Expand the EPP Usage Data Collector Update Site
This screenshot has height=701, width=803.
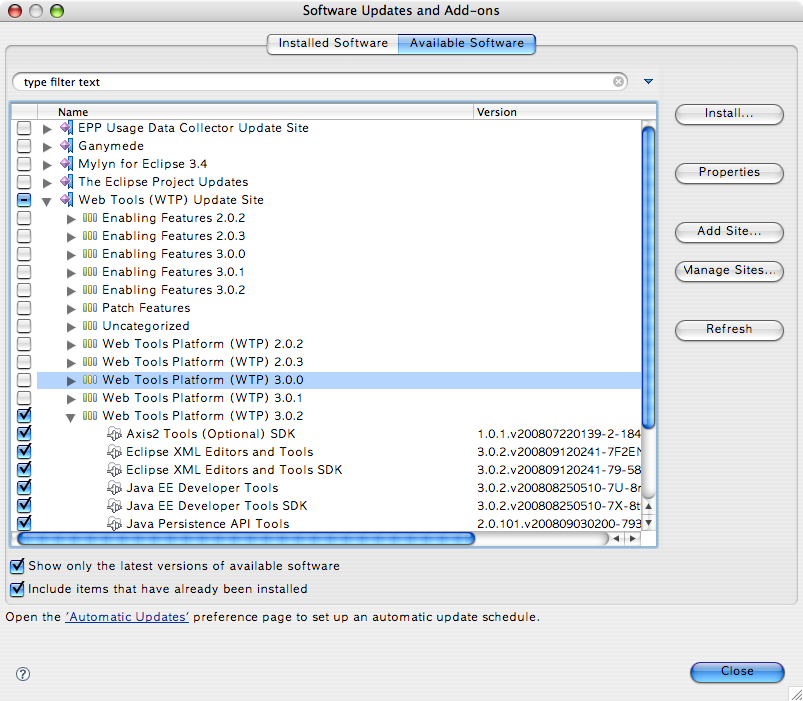[47, 129]
